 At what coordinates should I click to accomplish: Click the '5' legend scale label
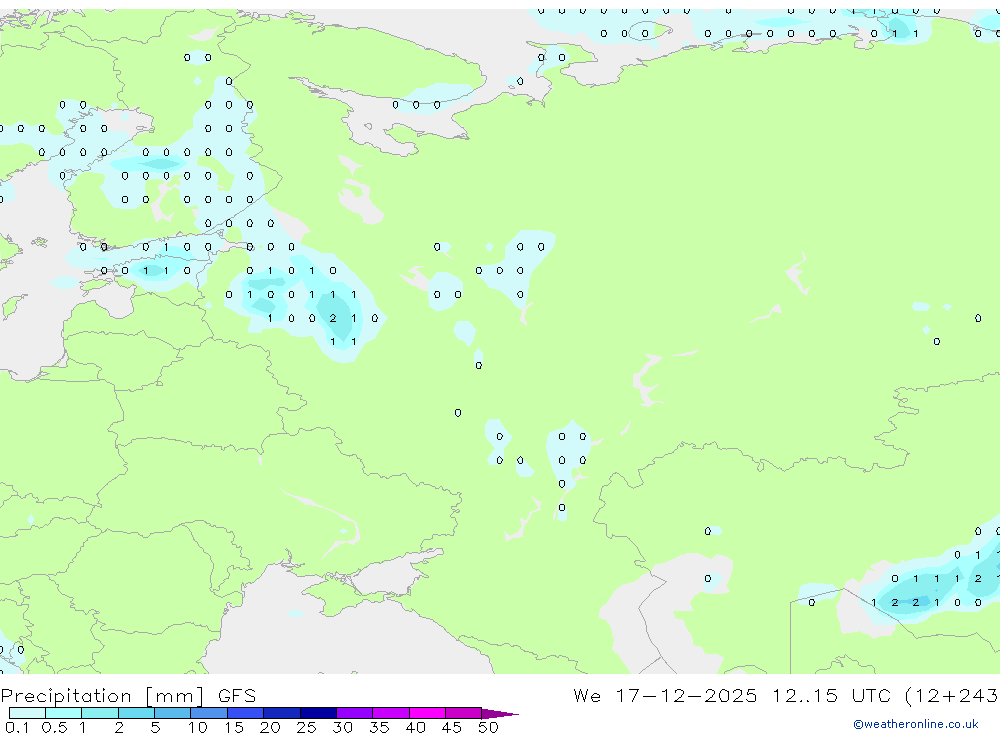(x=155, y=727)
